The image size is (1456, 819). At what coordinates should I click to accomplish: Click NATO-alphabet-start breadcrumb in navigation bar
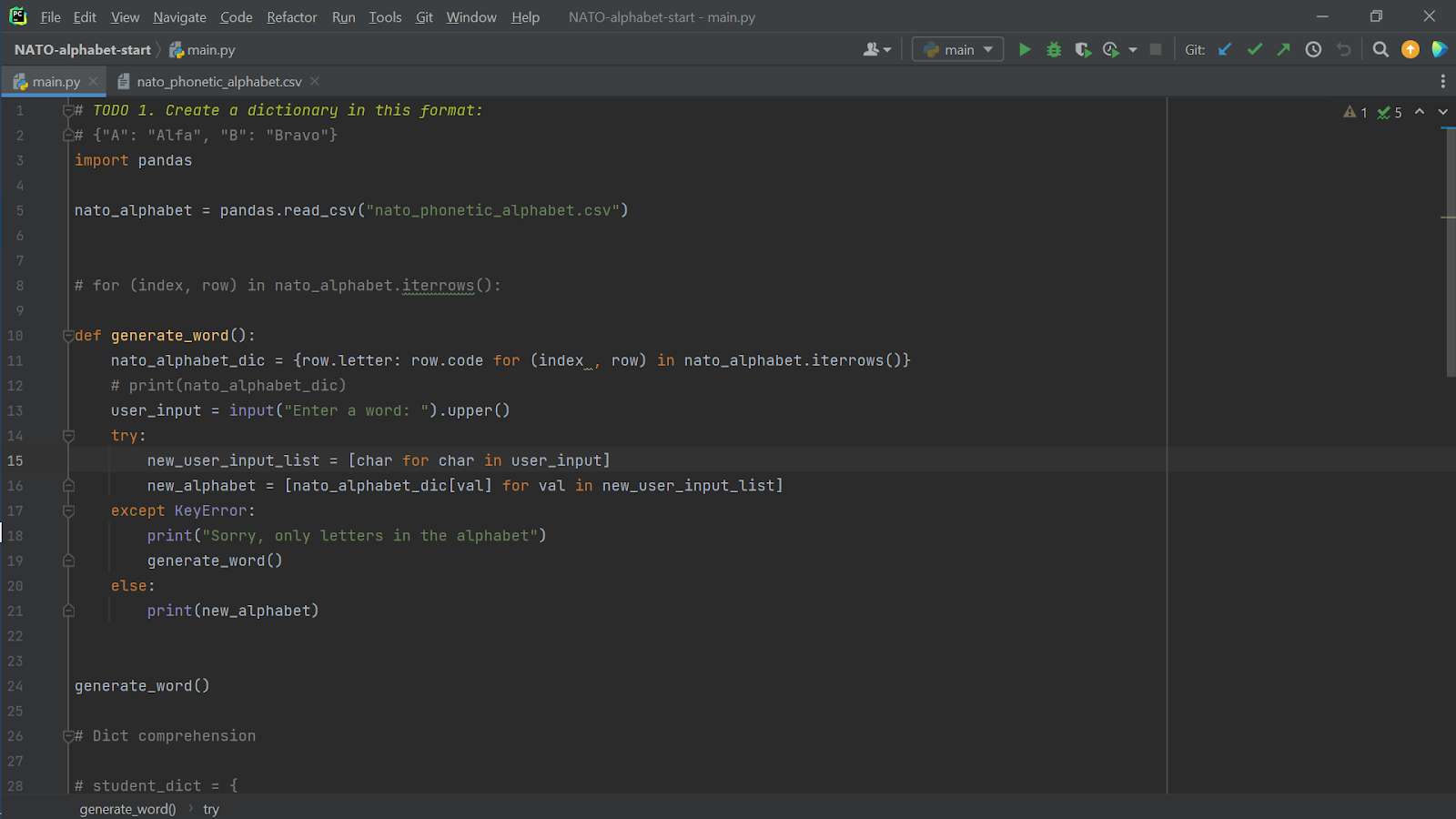(x=83, y=50)
